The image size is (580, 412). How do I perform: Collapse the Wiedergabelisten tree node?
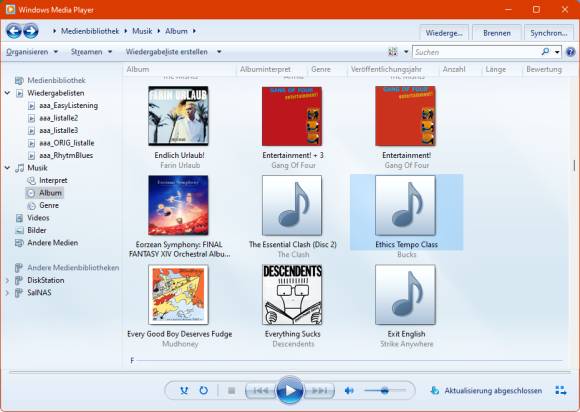click(7, 93)
